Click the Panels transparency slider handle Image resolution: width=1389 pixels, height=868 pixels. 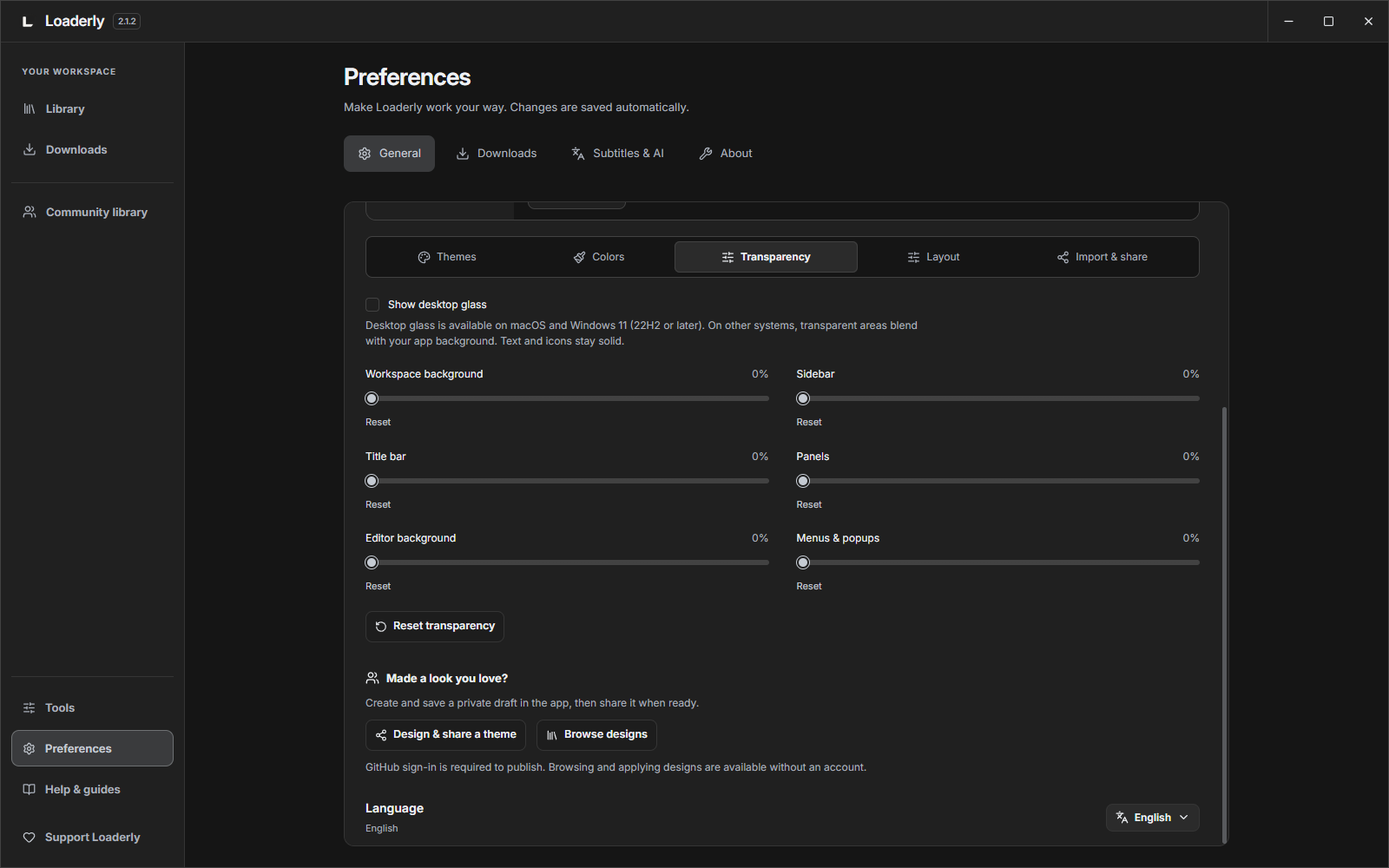(803, 481)
